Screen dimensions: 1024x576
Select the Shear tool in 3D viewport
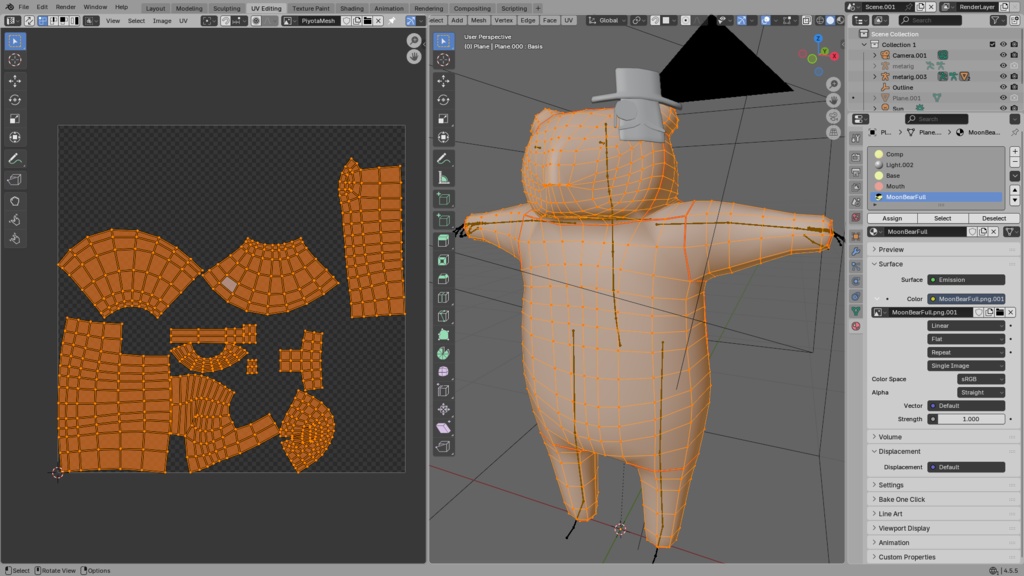[x=443, y=428]
